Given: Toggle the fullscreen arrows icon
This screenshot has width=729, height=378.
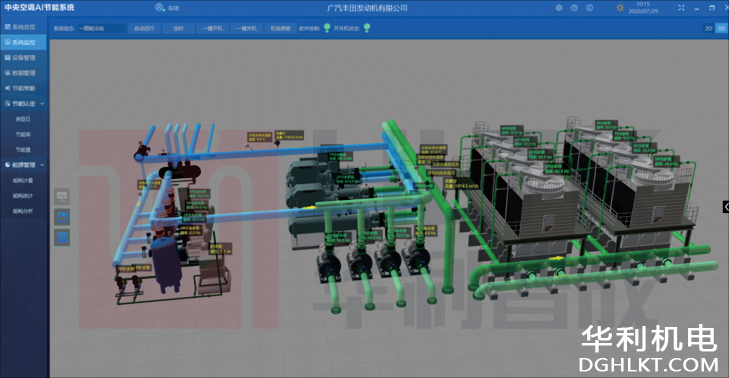Looking at the screenshot, I should pos(681,8).
